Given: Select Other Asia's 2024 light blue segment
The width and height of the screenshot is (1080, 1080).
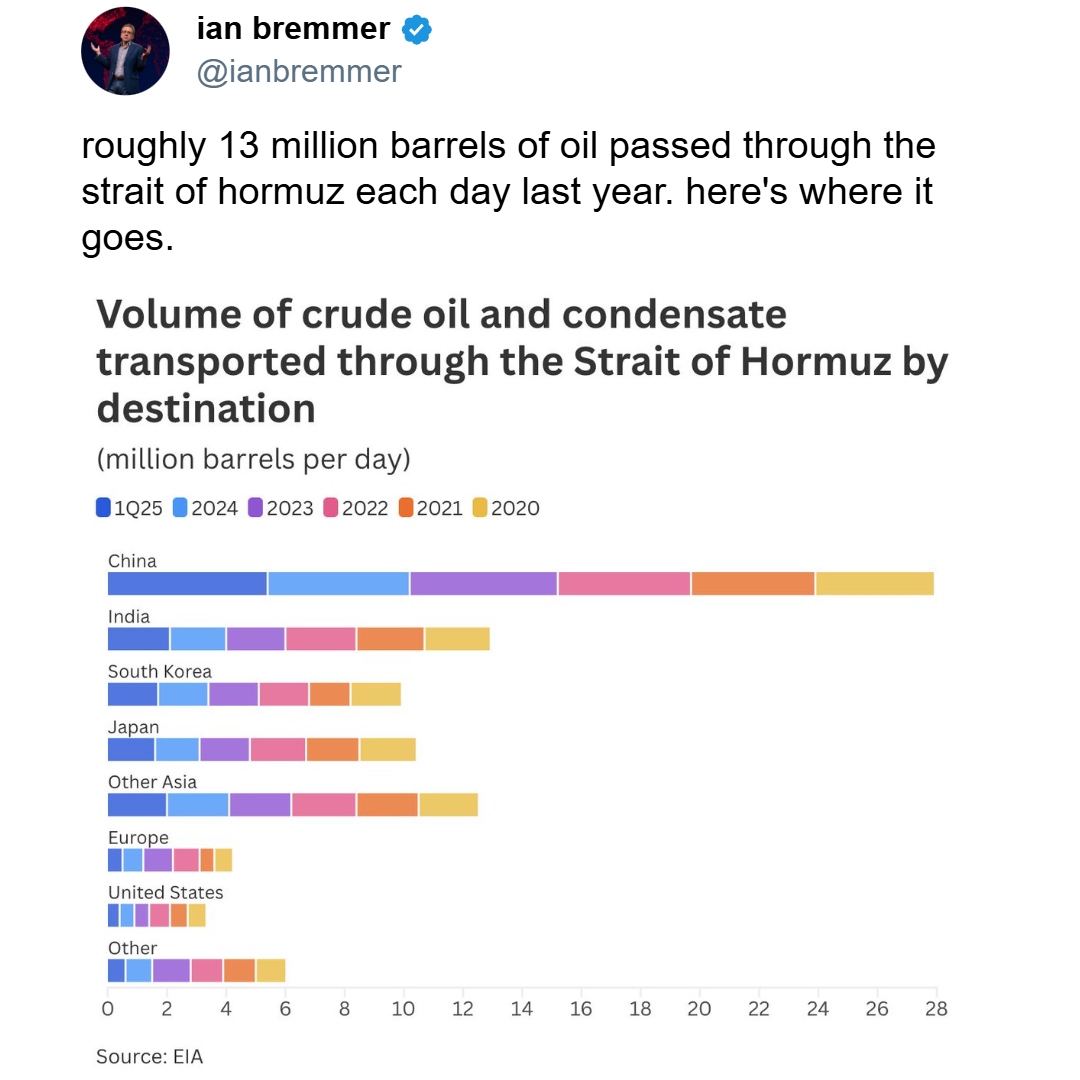Looking at the screenshot, I should pyautogui.click(x=198, y=804).
